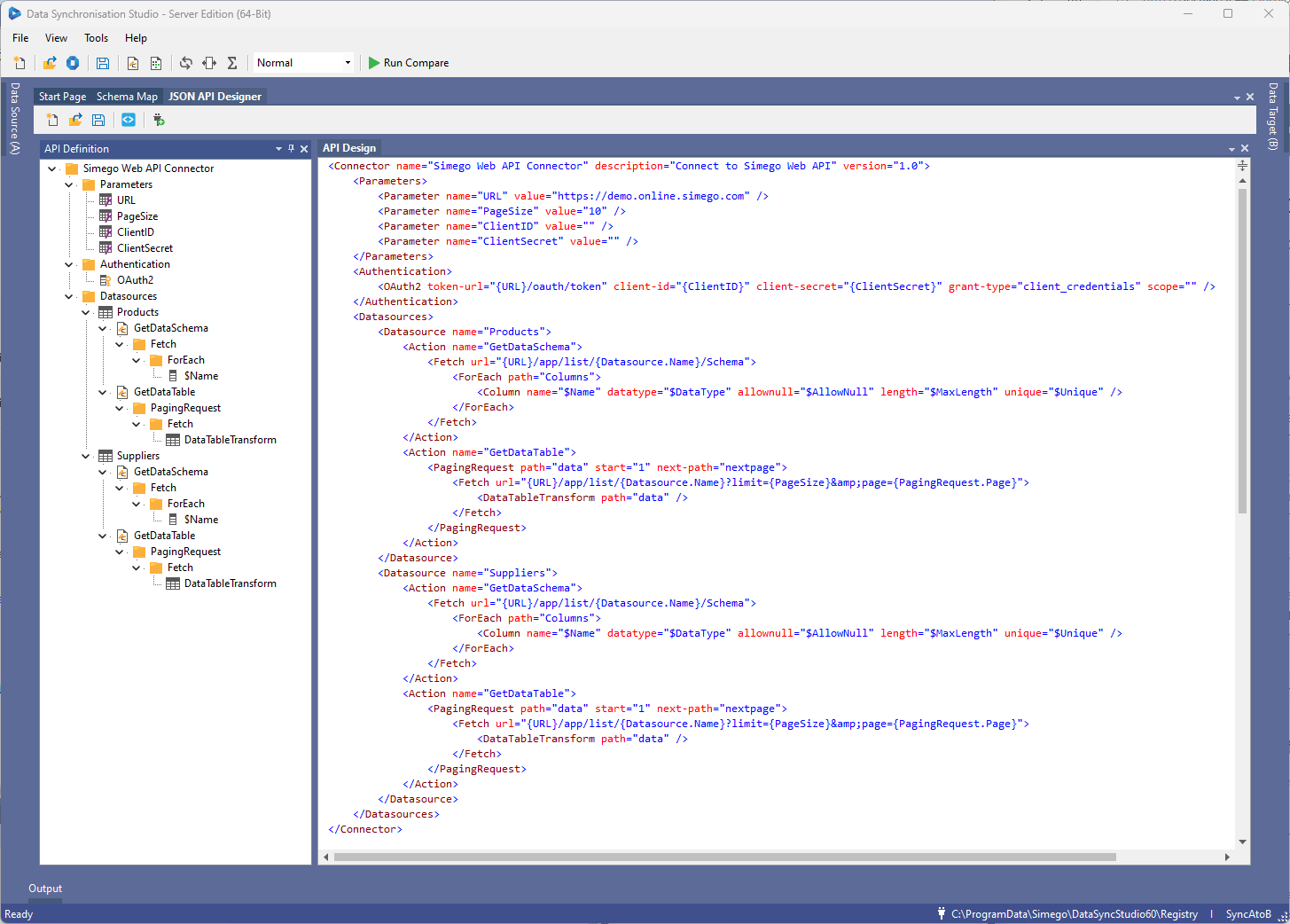The image size is (1290, 924).
Task: Close the API Design panel
Action: point(1245,149)
